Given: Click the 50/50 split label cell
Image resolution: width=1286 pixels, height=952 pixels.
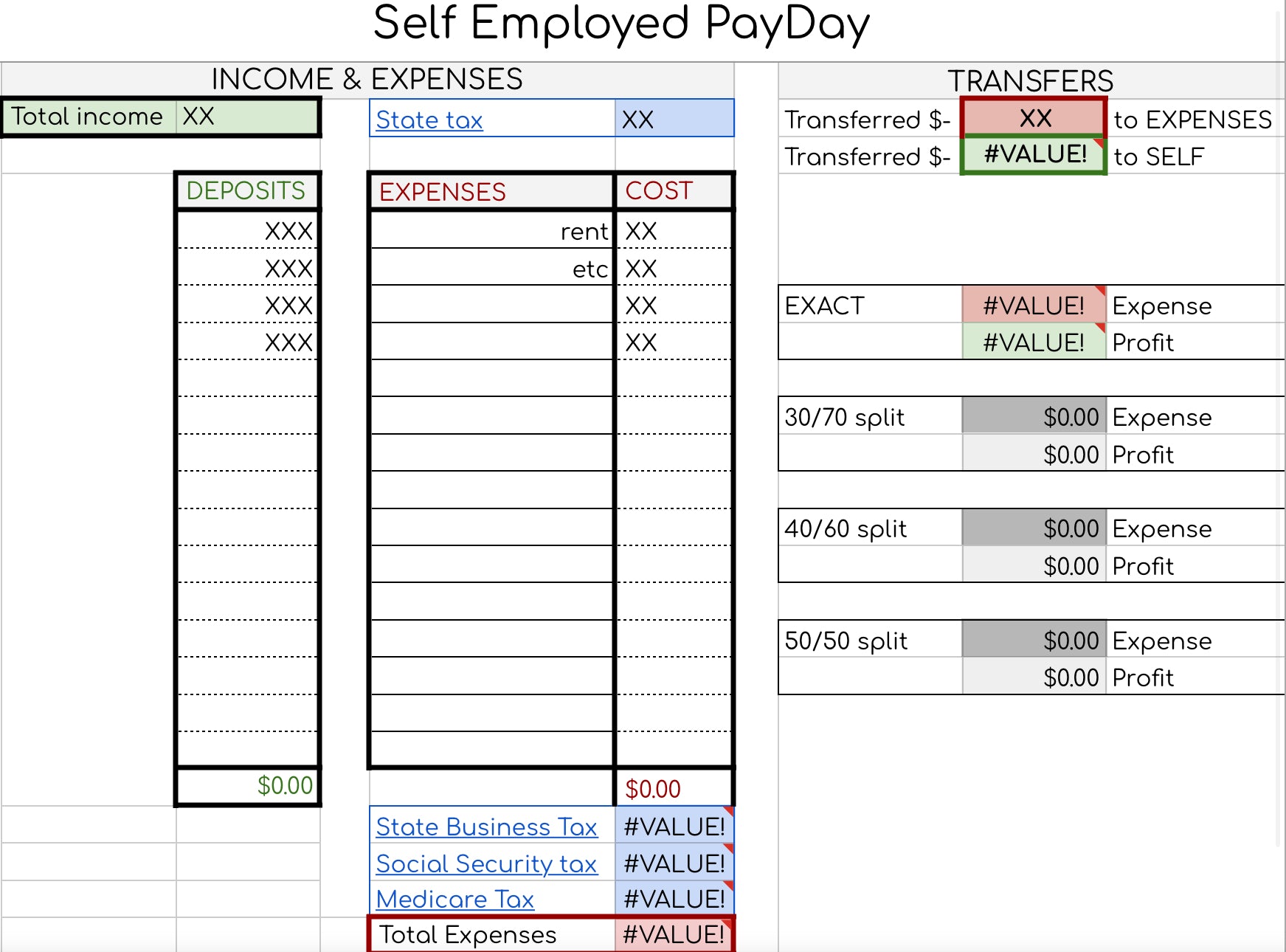Looking at the screenshot, I should coord(845,641).
